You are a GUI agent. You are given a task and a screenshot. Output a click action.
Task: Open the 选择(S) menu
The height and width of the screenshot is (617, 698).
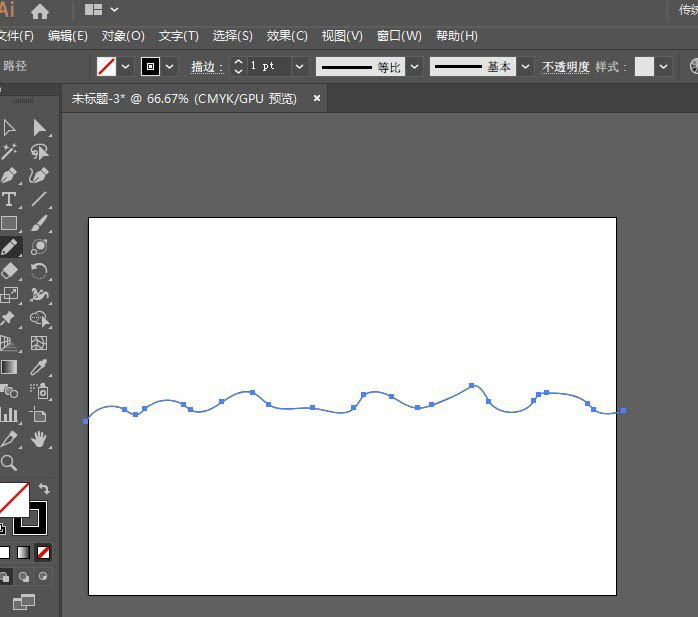(x=232, y=36)
